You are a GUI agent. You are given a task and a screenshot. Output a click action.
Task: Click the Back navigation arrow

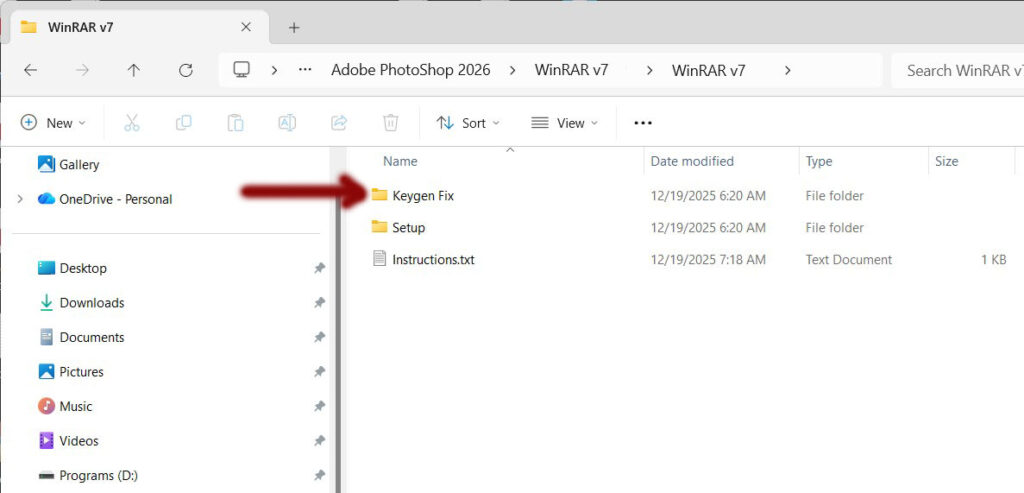tap(31, 70)
